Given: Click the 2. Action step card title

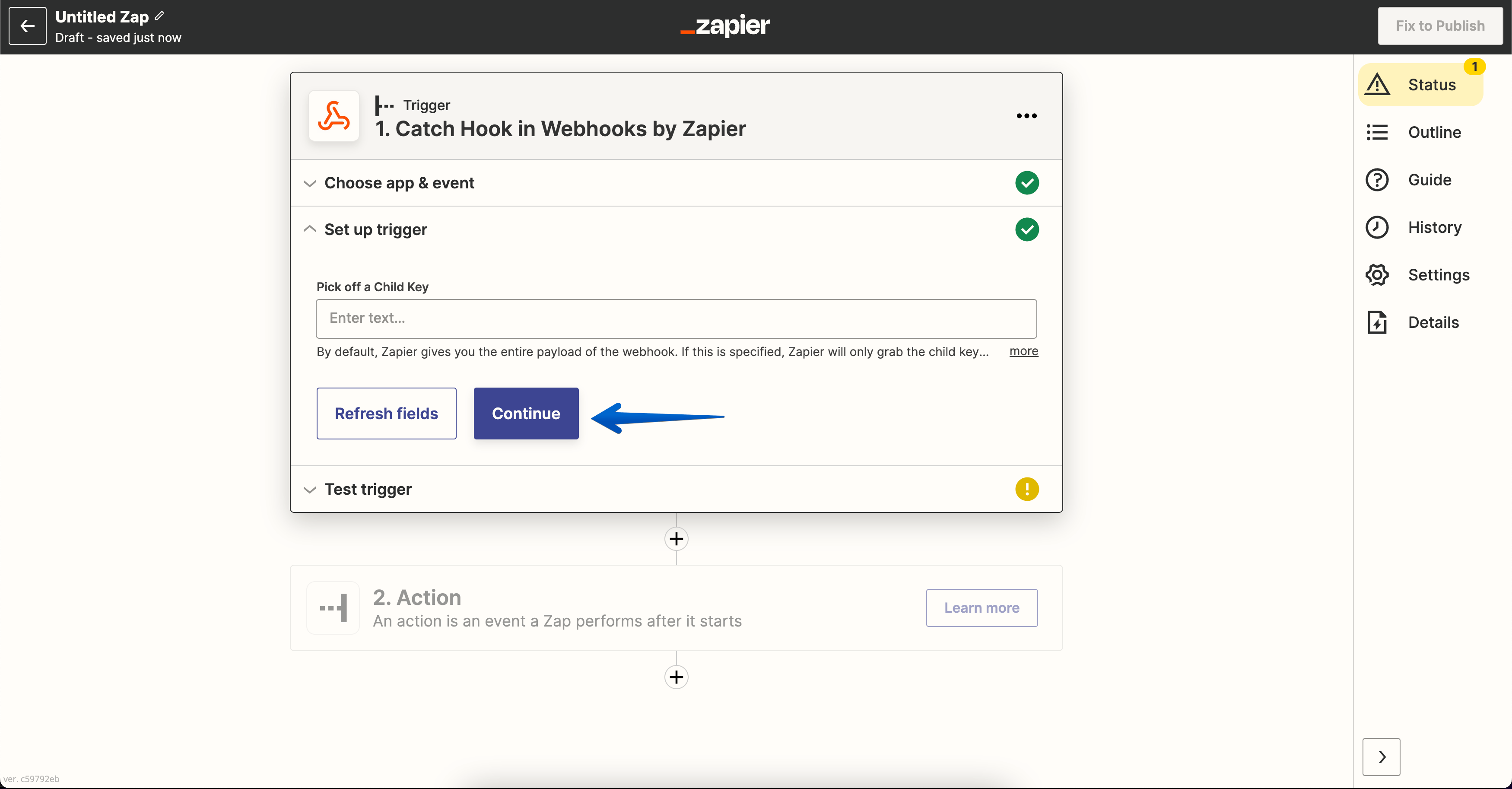Looking at the screenshot, I should point(417,597).
